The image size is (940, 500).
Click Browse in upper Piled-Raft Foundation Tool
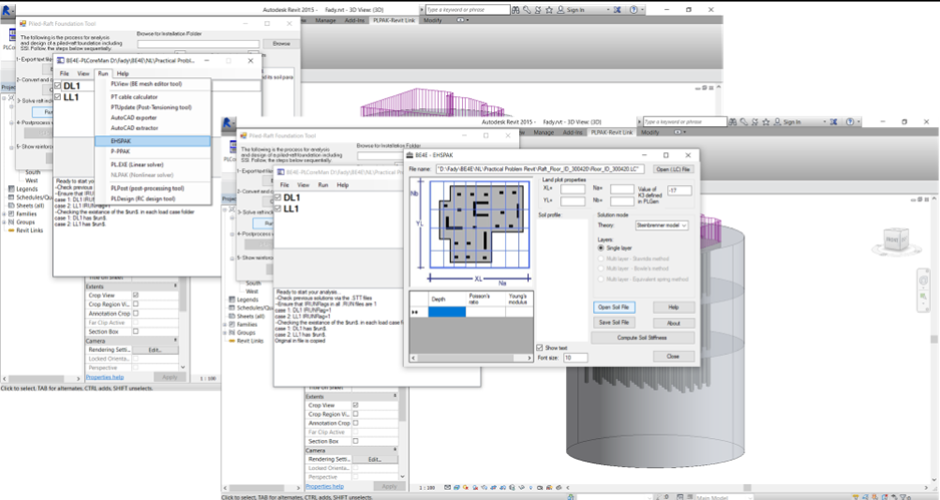coord(281,44)
